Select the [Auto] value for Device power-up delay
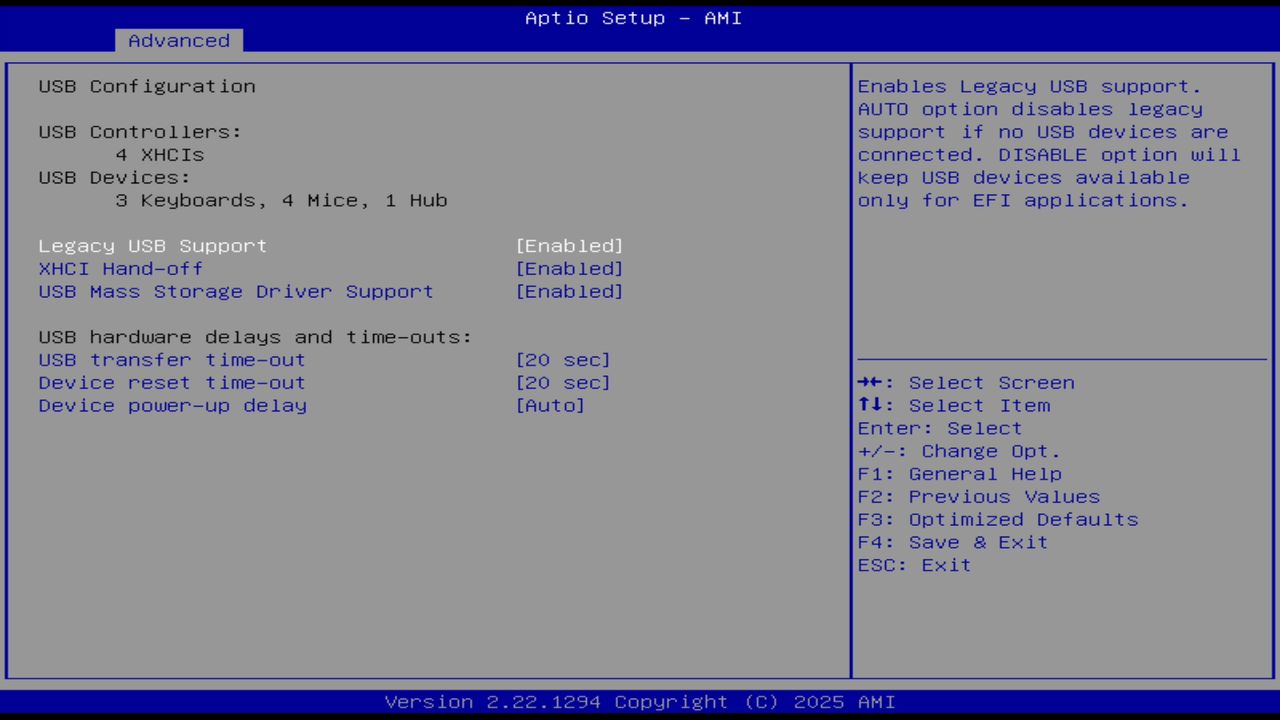The image size is (1280, 720). (550, 405)
